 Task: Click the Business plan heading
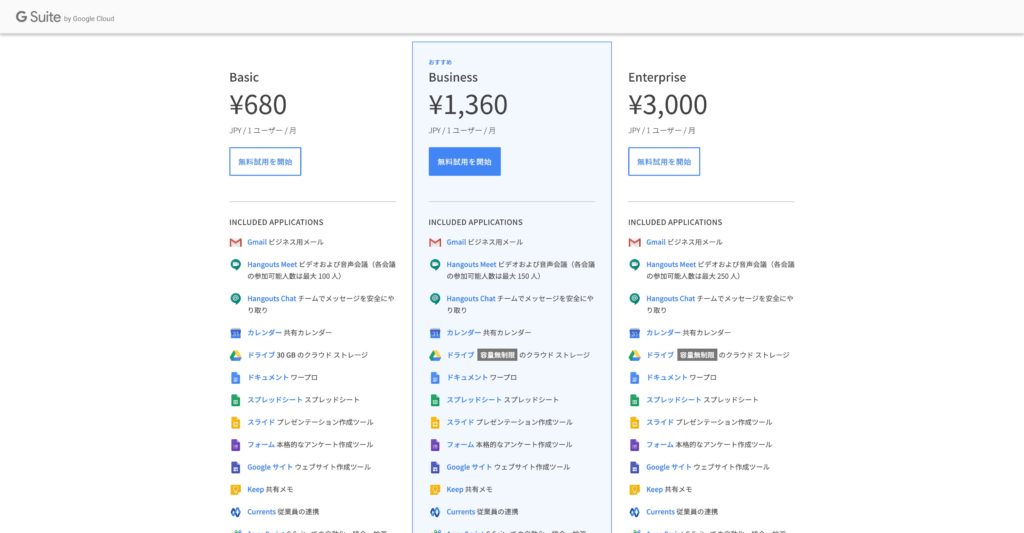click(x=453, y=77)
